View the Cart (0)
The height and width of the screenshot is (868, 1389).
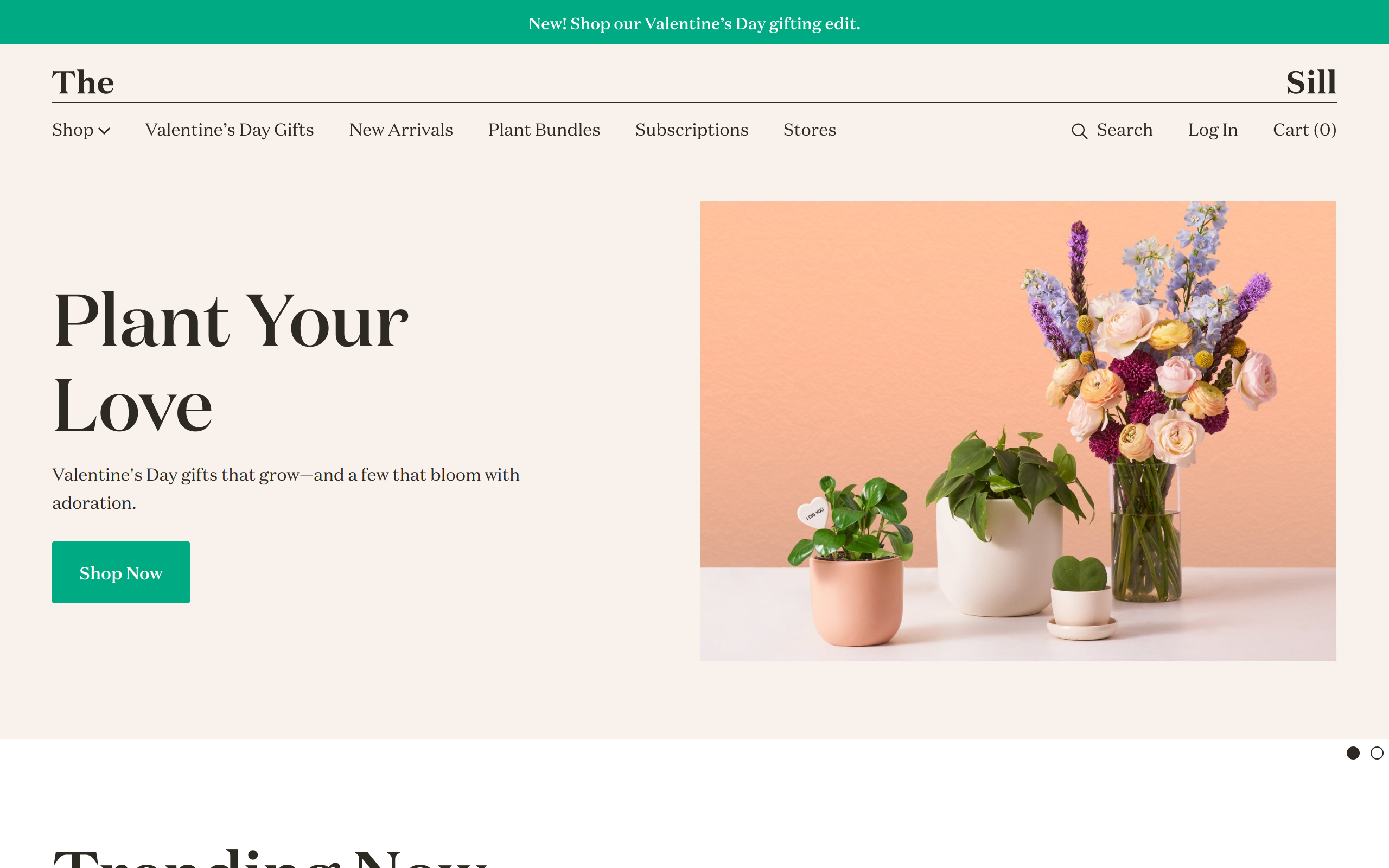pyautogui.click(x=1304, y=130)
